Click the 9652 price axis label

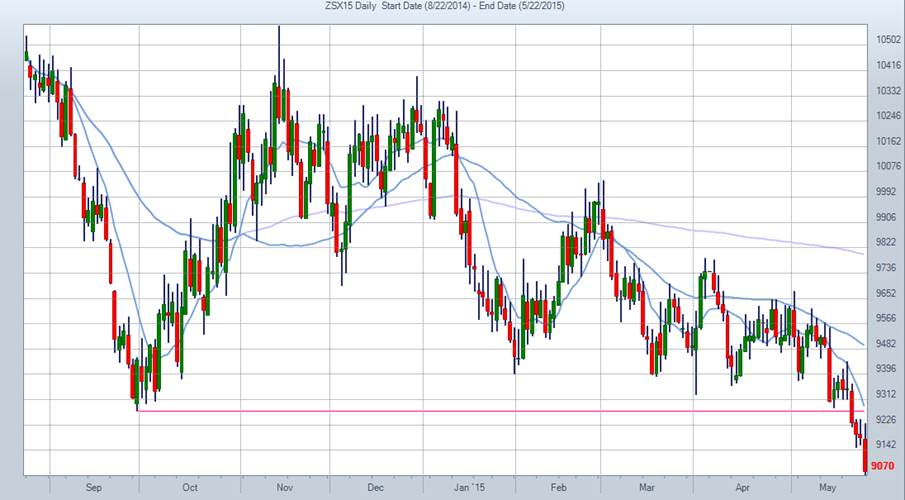tap(884, 293)
